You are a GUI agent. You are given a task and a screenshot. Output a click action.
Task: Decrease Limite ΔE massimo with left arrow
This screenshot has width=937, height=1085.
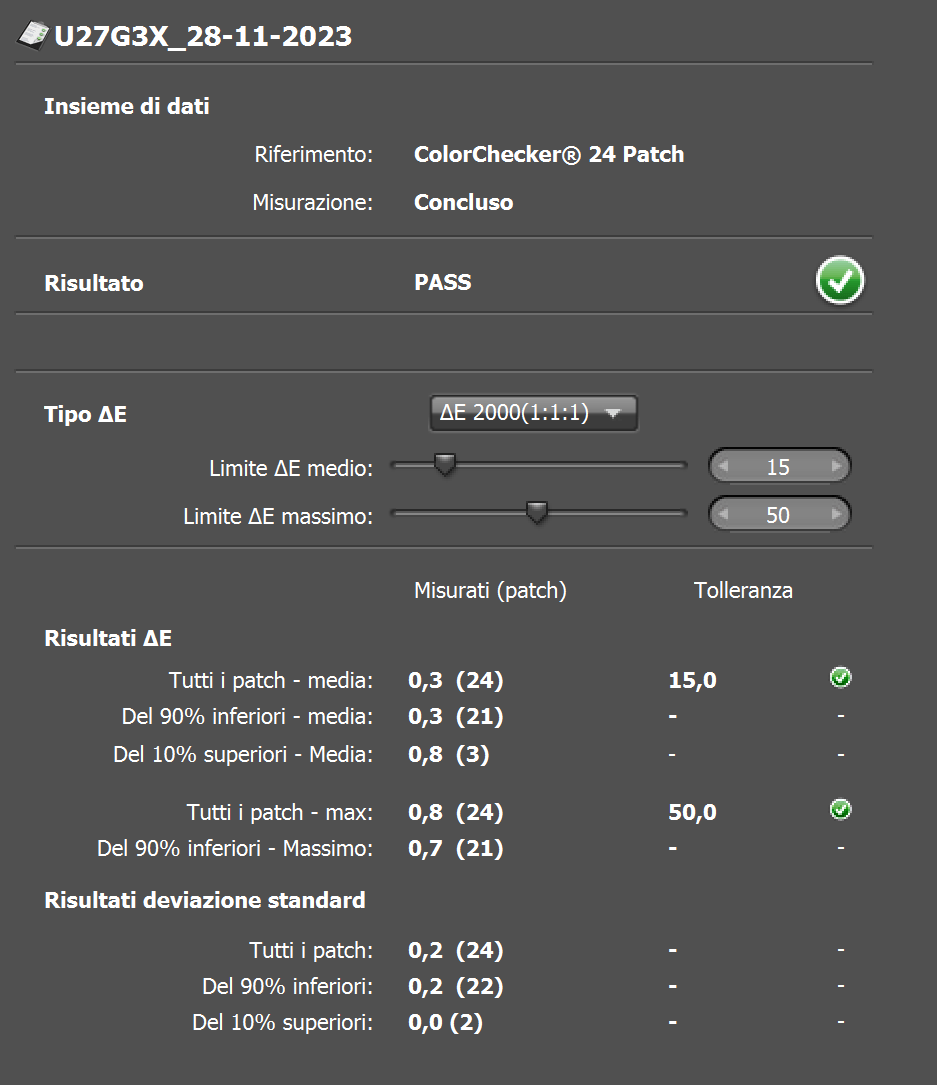point(723,514)
